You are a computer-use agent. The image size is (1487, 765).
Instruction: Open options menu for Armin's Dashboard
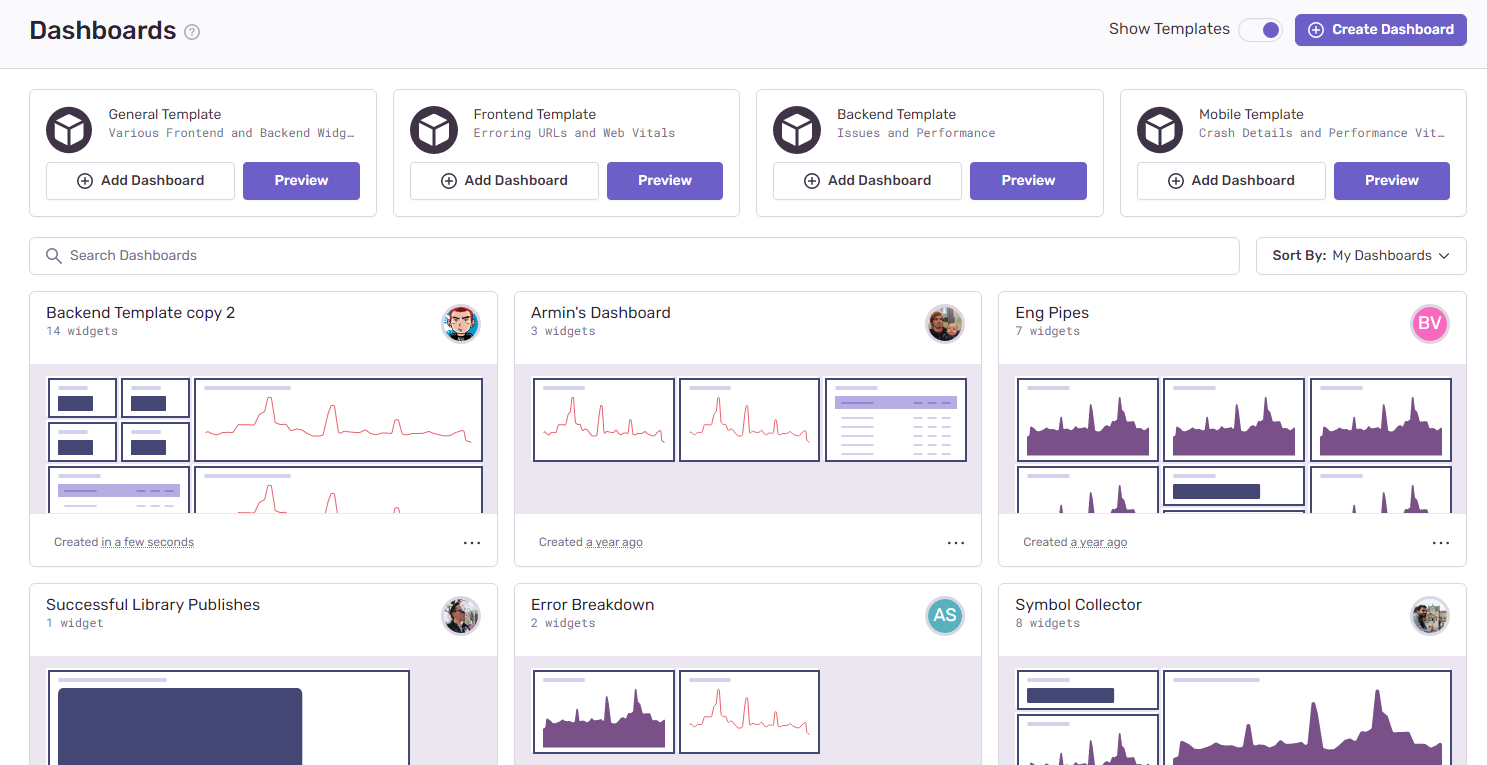[x=956, y=542]
